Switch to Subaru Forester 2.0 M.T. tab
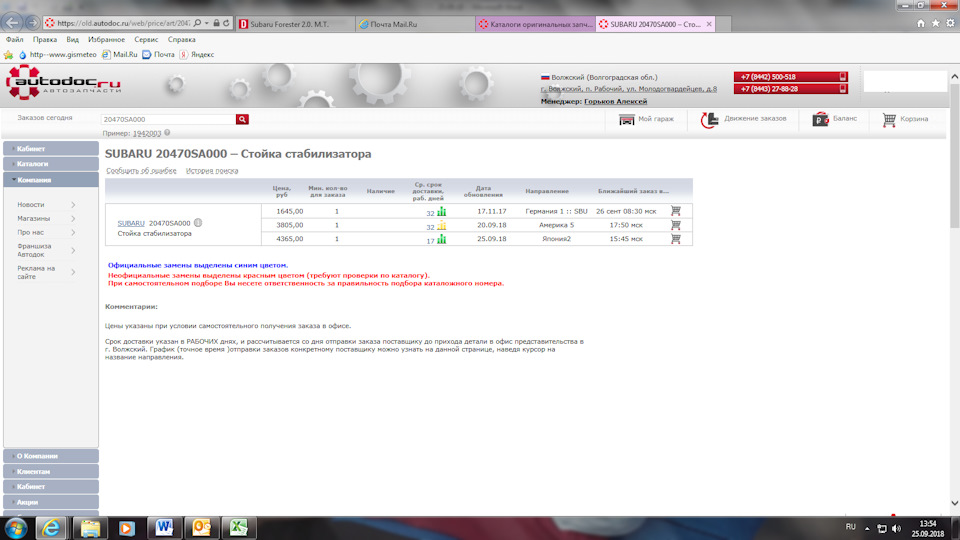The image size is (960, 540). [x=295, y=24]
